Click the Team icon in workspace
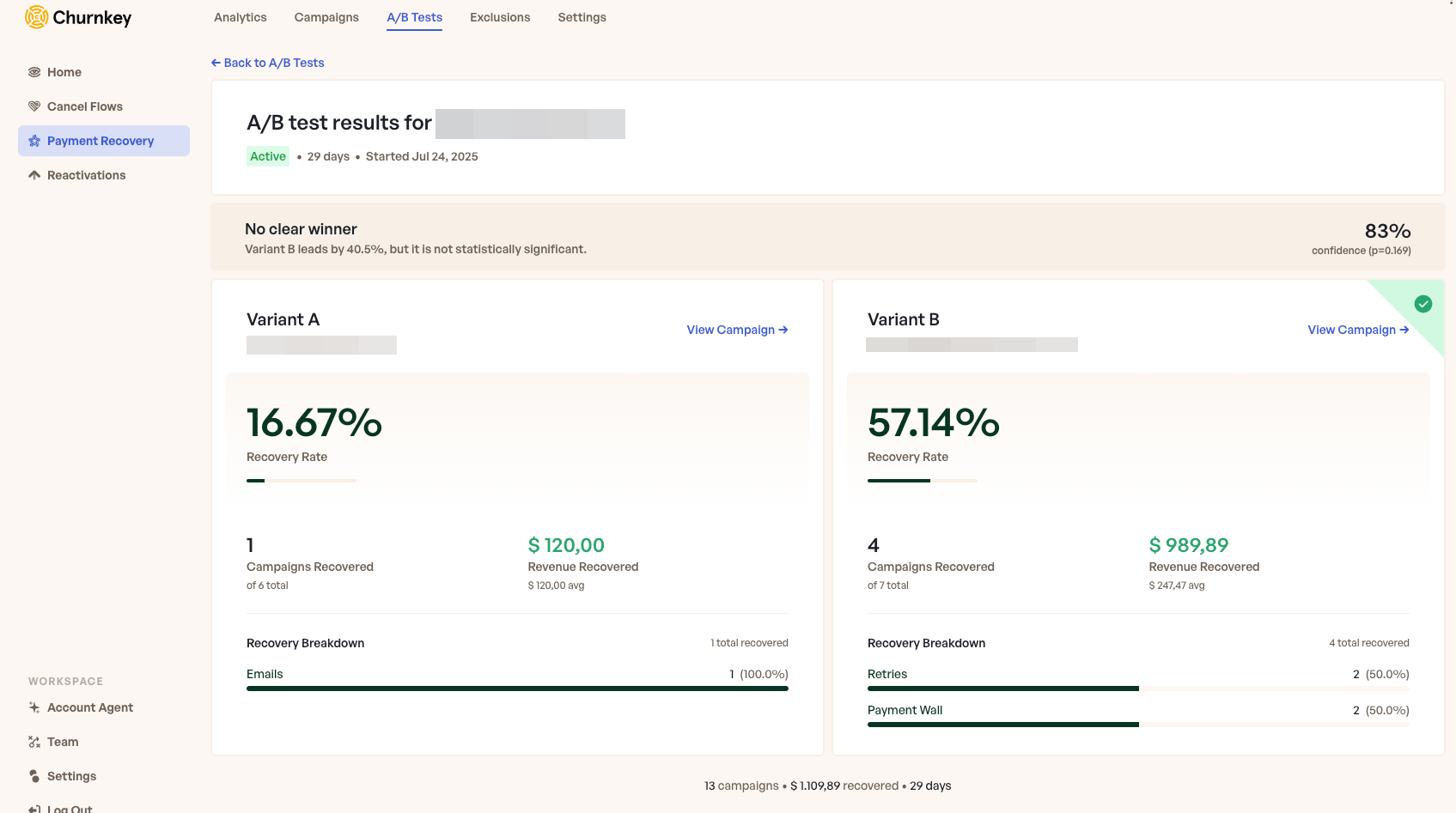1456x813 pixels. tap(34, 742)
